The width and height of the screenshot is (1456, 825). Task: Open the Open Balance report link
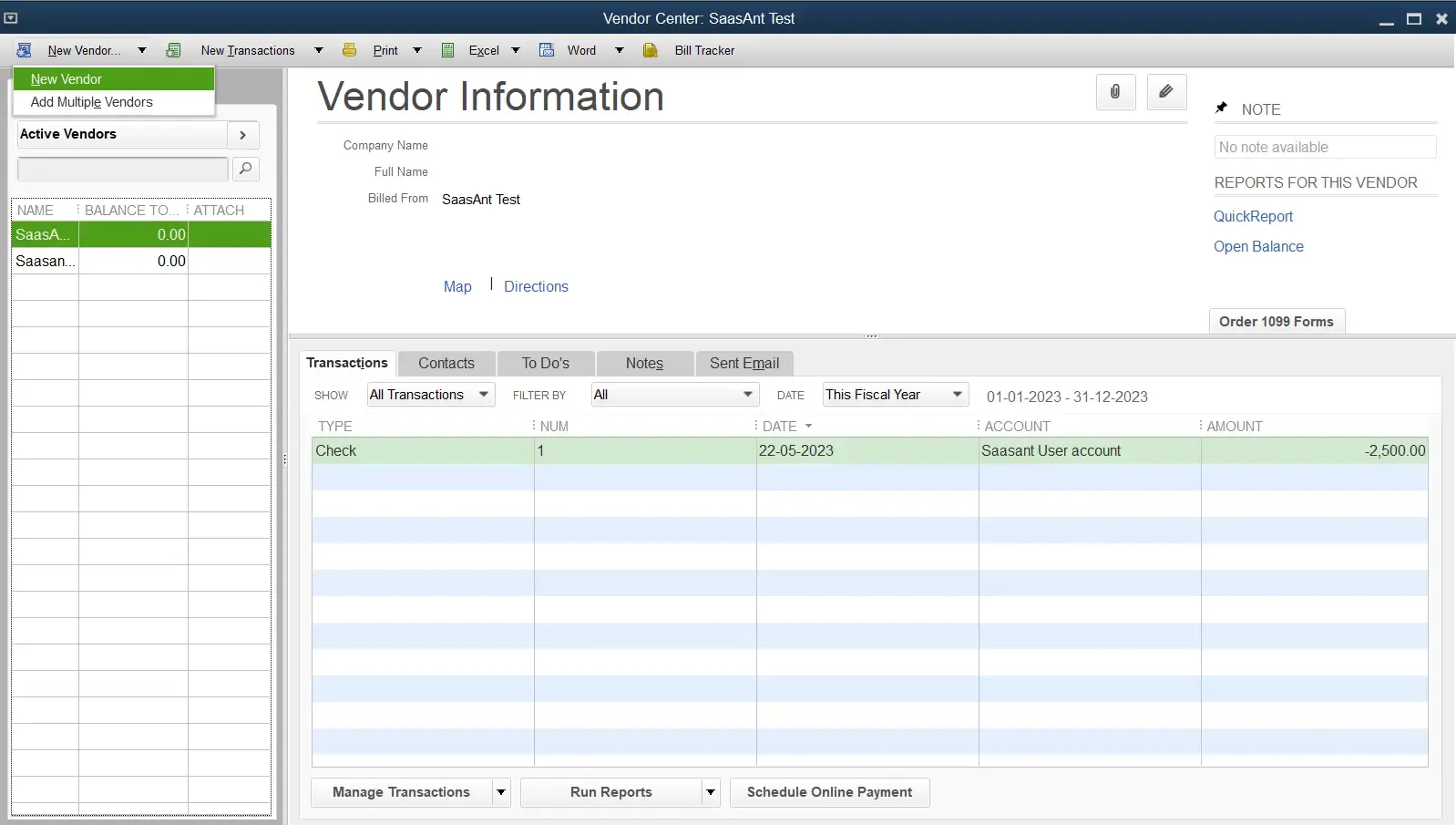1258,246
